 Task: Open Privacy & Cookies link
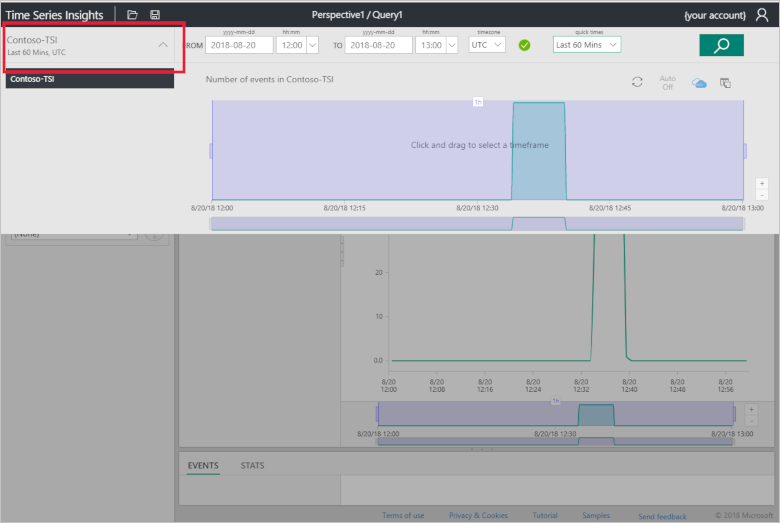478,516
